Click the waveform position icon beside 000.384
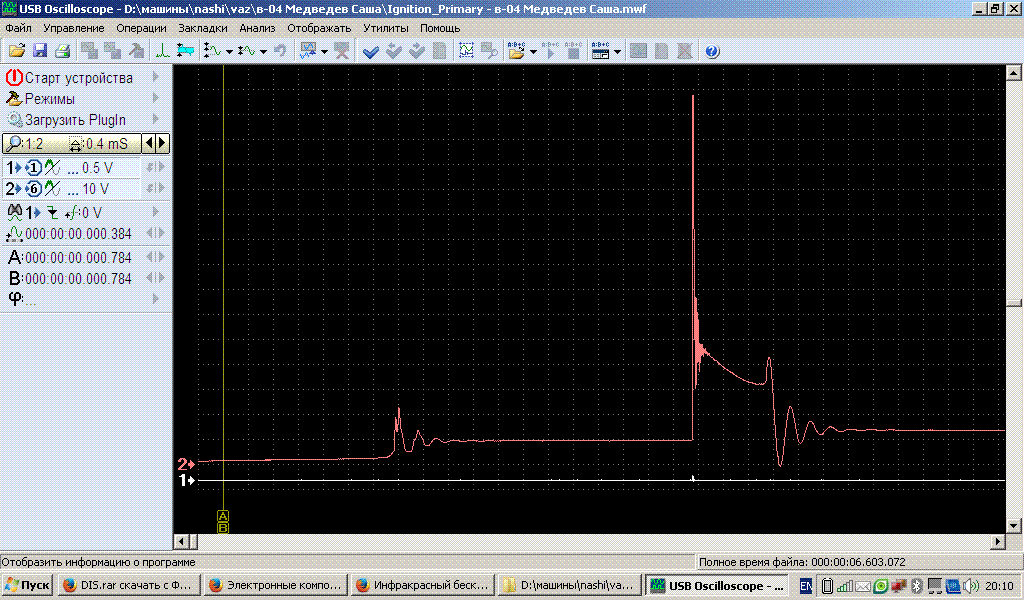This screenshot has height=600, width=1024. (x=14, y=234)
